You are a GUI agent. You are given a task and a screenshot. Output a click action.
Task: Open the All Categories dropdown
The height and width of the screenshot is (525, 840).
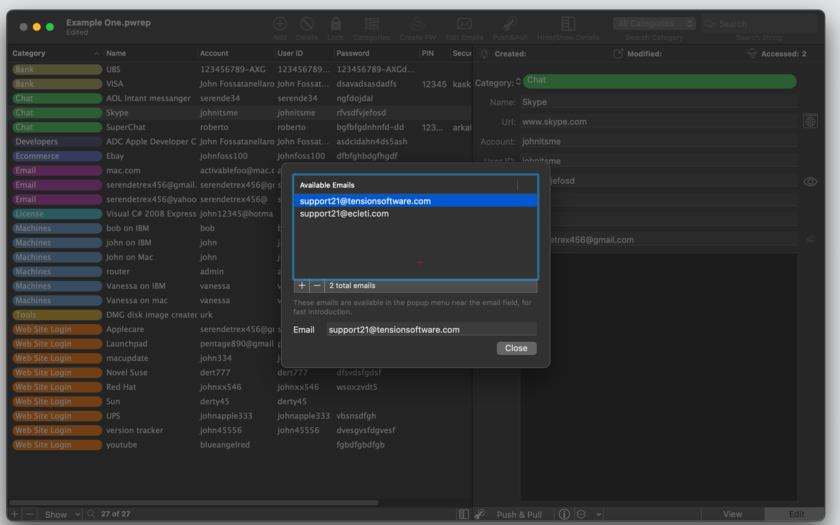[654, 24]
